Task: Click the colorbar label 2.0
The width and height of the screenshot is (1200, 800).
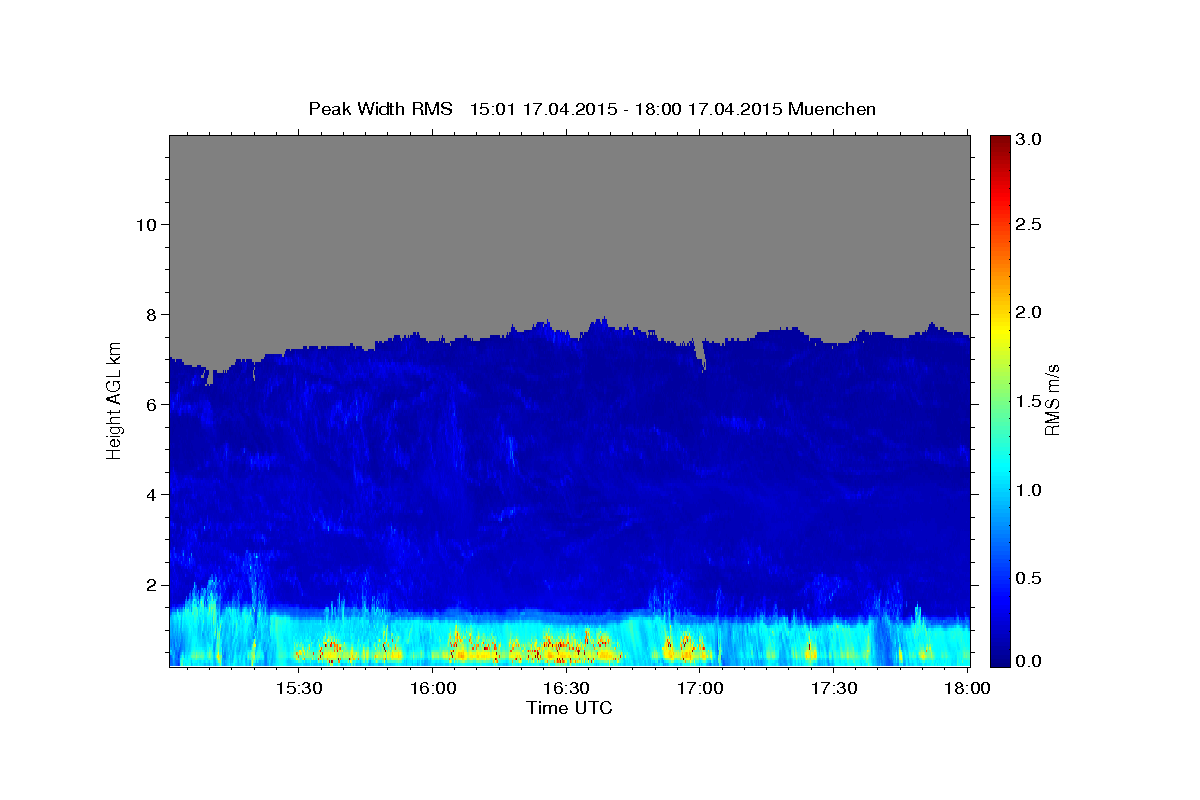Action: [1030, 312]
